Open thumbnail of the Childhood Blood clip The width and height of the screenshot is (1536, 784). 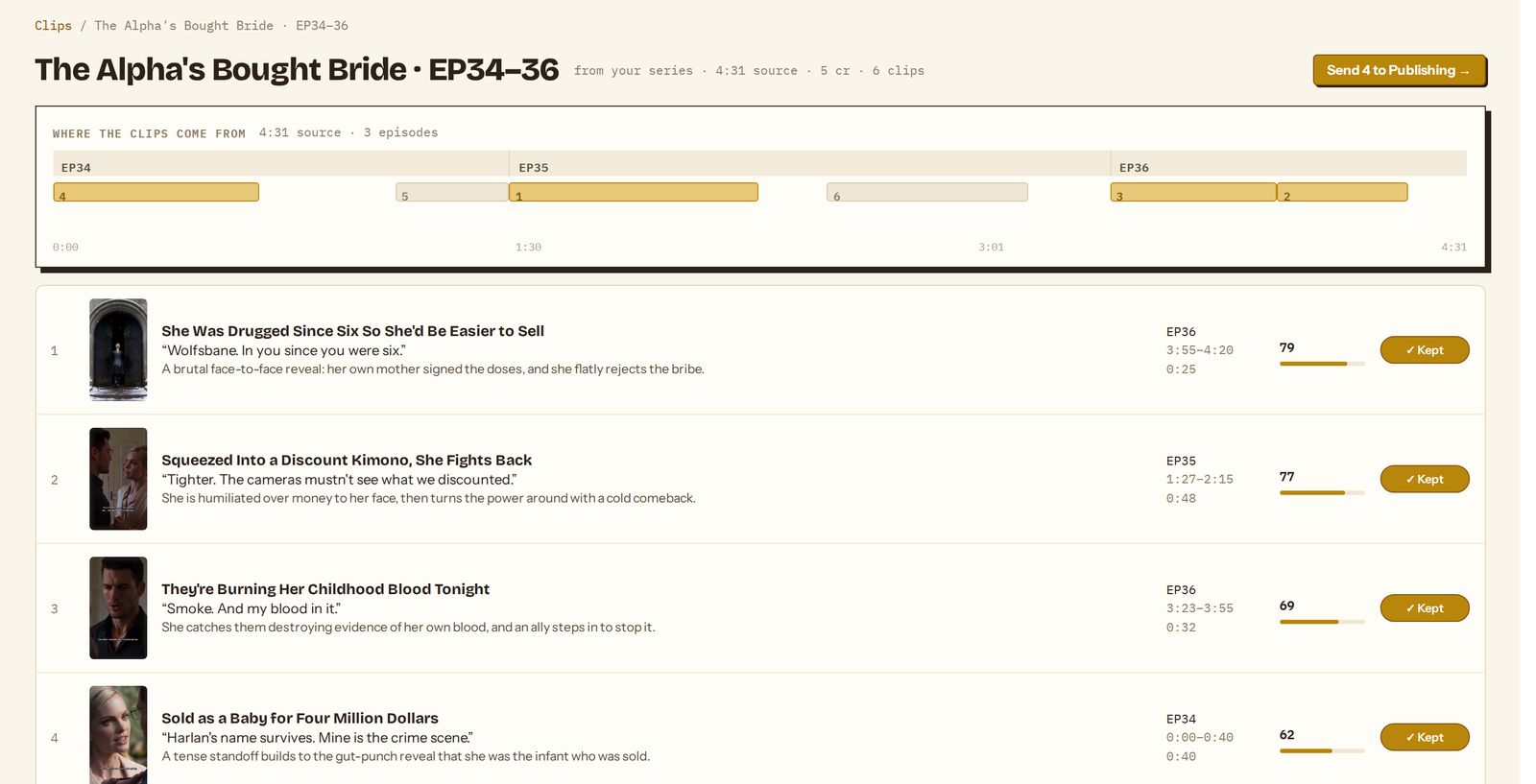118,607
